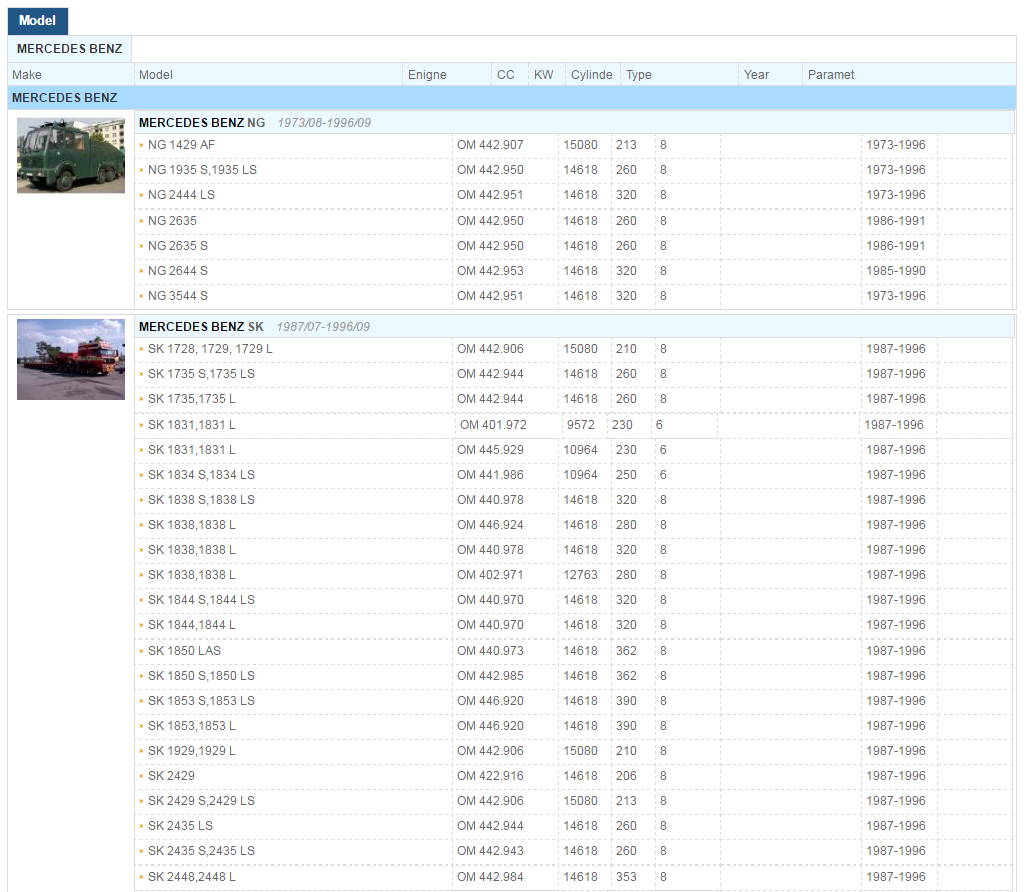Viewport: 1028px width, 892px height.
Task: Click engine OM 442.943 cell
Action: click(x=490, y=851)
